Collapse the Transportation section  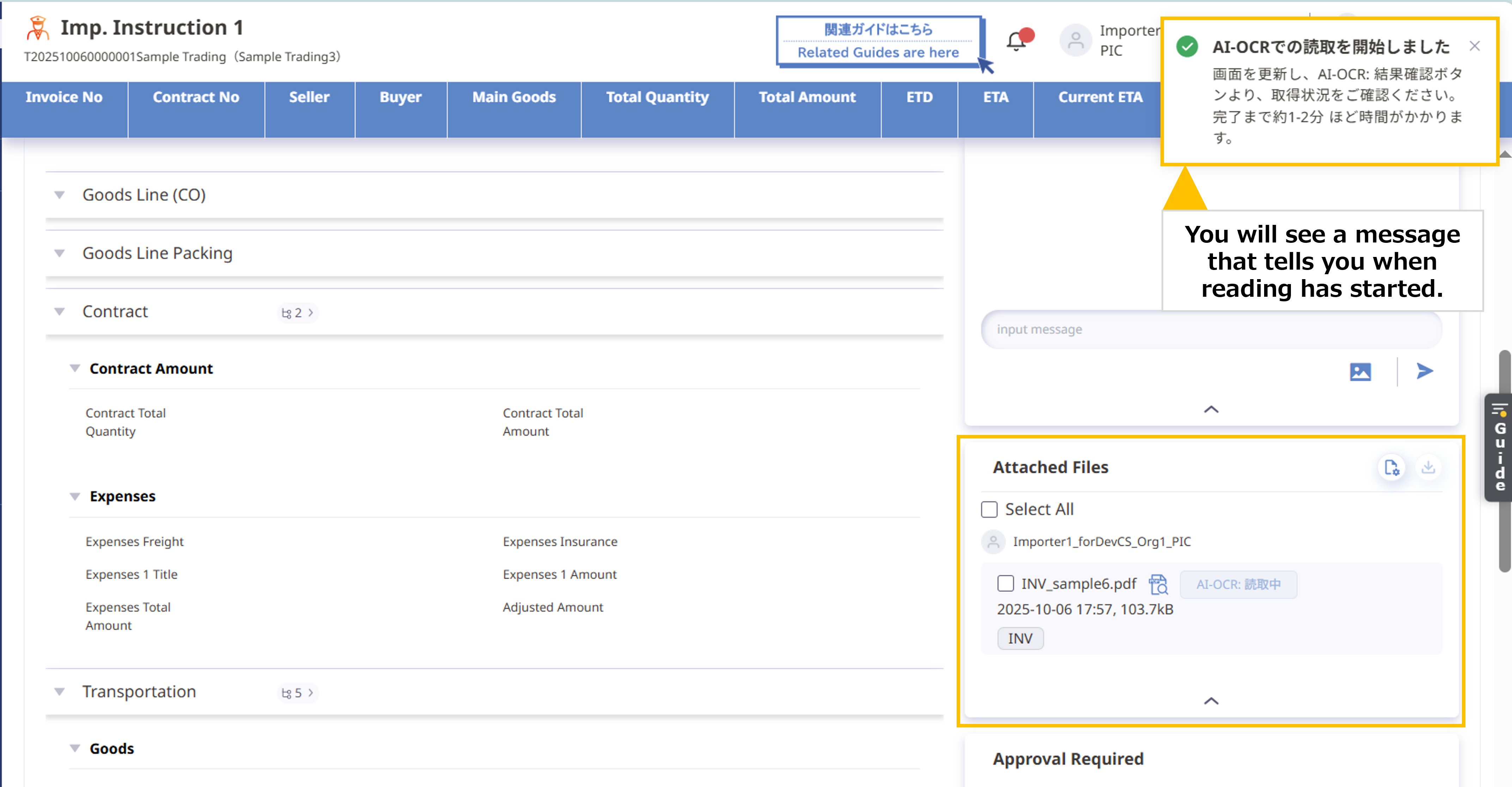(x=59, y=692)
